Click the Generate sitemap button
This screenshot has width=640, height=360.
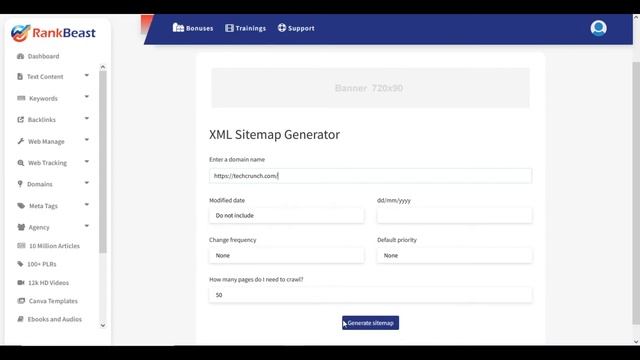[x=370, y=323]
